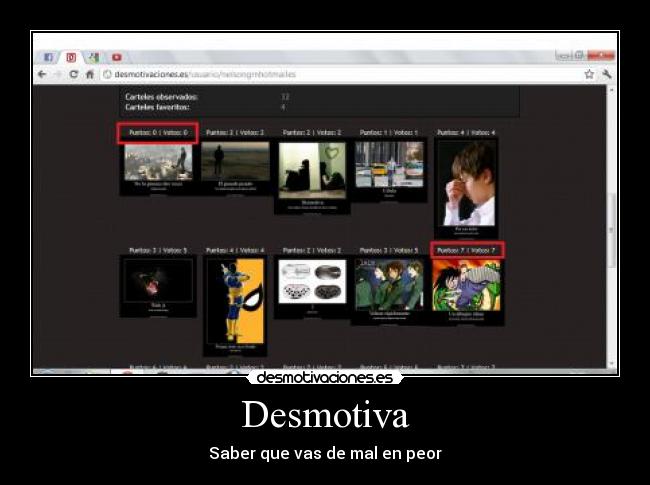The image size is (650, 485).
Task: Reload the page with the refresh icon
Action: pos(74,74)
